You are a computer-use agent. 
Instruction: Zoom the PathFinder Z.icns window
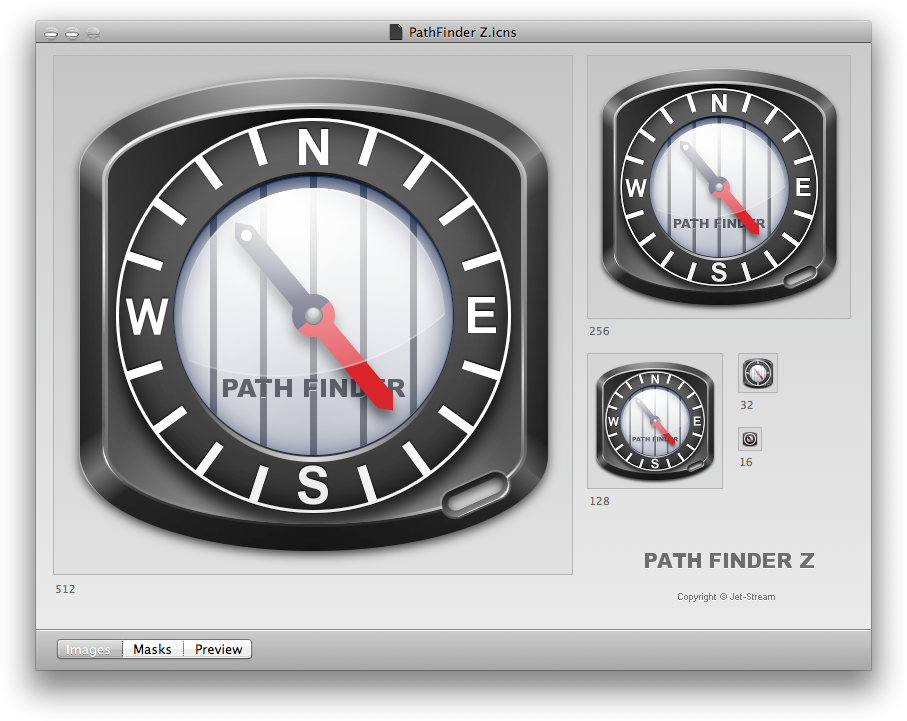(x=93, y=34)
